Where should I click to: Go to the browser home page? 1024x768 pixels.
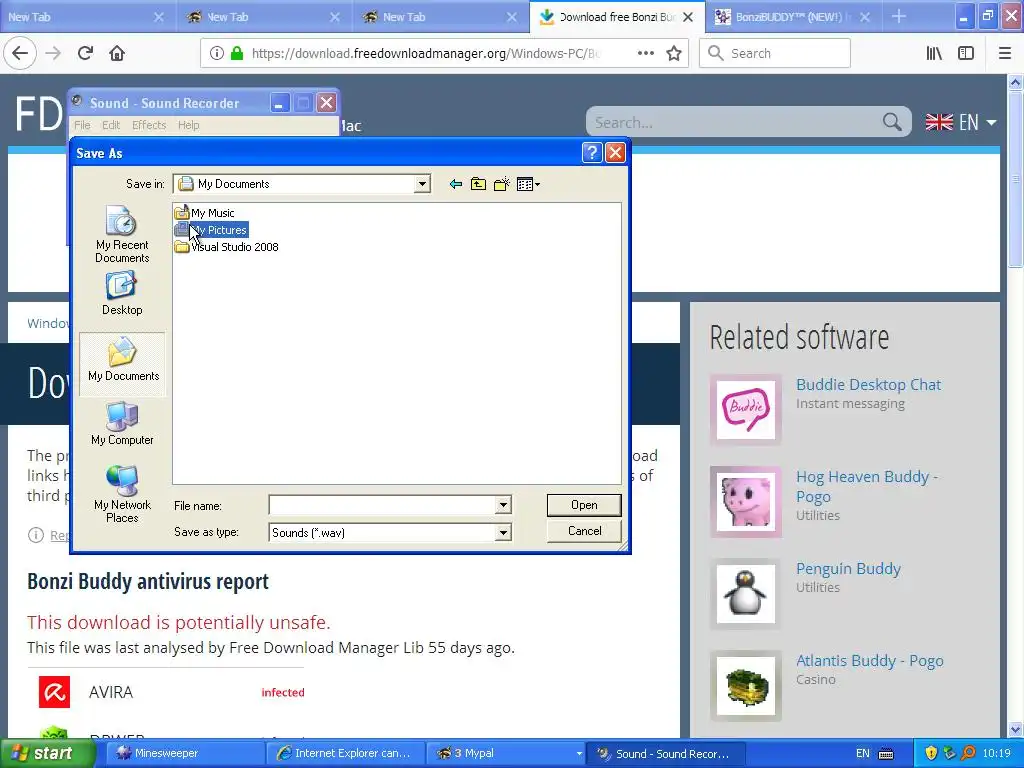click(117, 53)
